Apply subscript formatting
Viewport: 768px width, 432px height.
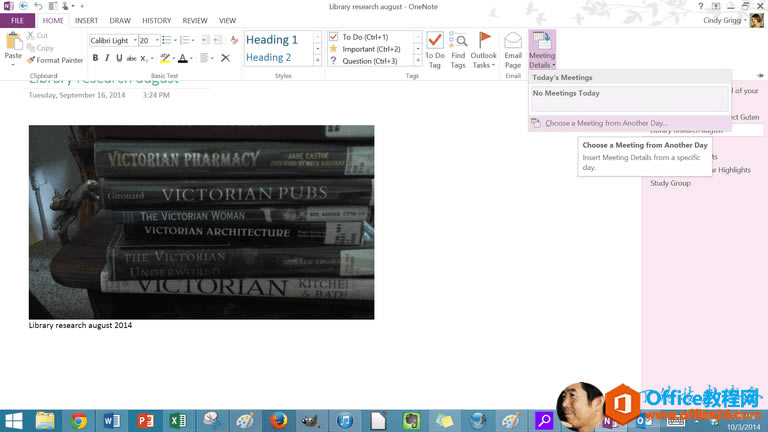click(144, 58)
